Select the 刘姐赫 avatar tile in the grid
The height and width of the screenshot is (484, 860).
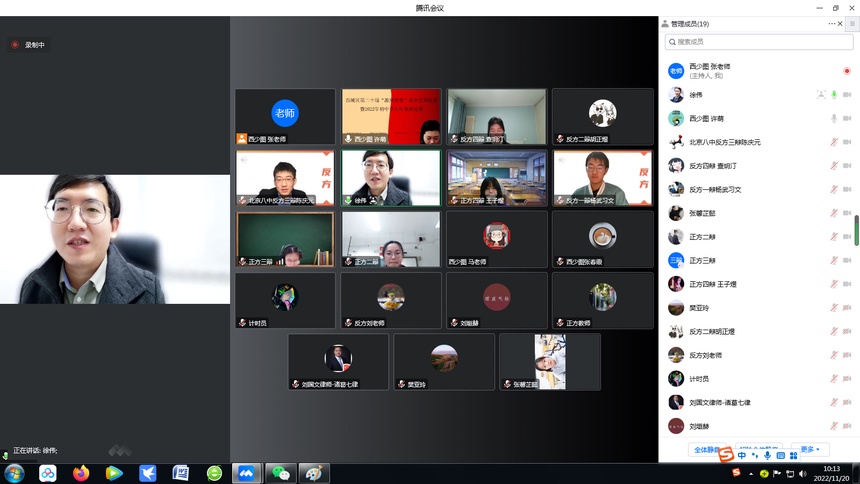tap(496, 301)
